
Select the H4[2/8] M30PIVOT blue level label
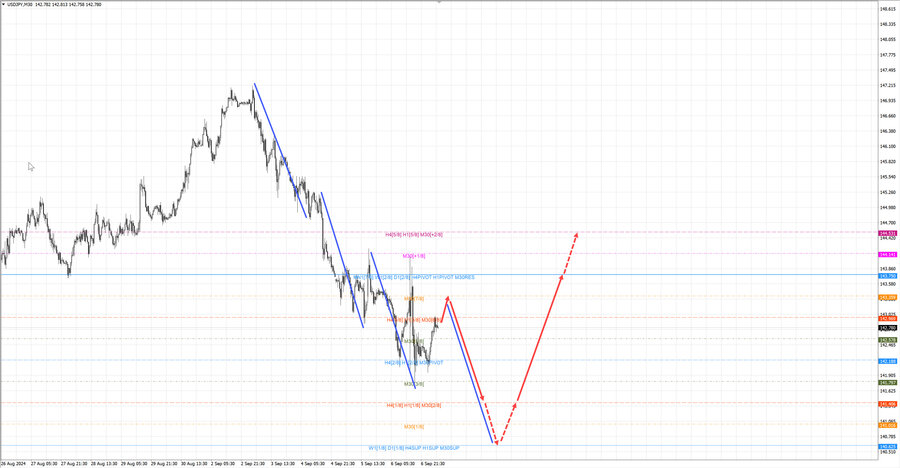414,363
